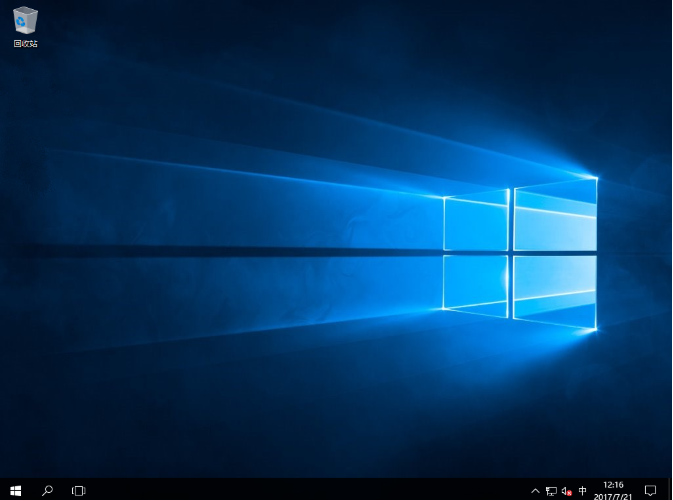This screenshot has height=500, width=673.
Task: Click the lower-right pane of the wallpaper logo
Action: click(x=555, y=290)
